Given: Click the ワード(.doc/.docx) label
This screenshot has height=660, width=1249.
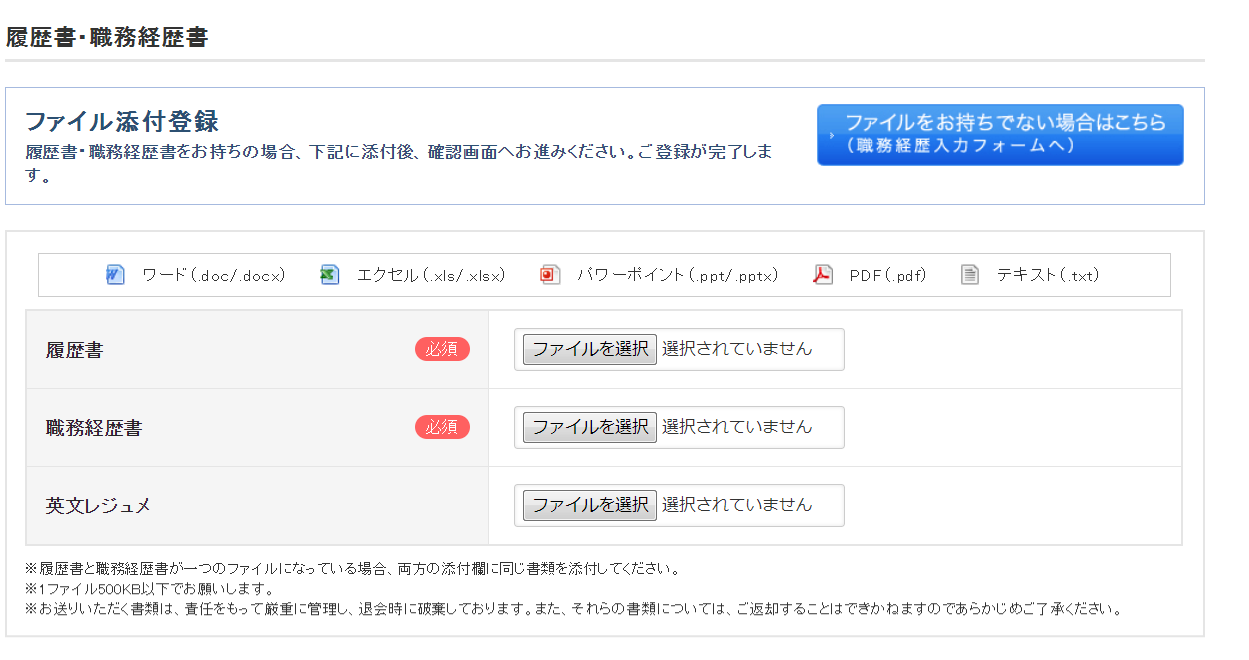Looking at the screenshot, I should tap(214, 275).
